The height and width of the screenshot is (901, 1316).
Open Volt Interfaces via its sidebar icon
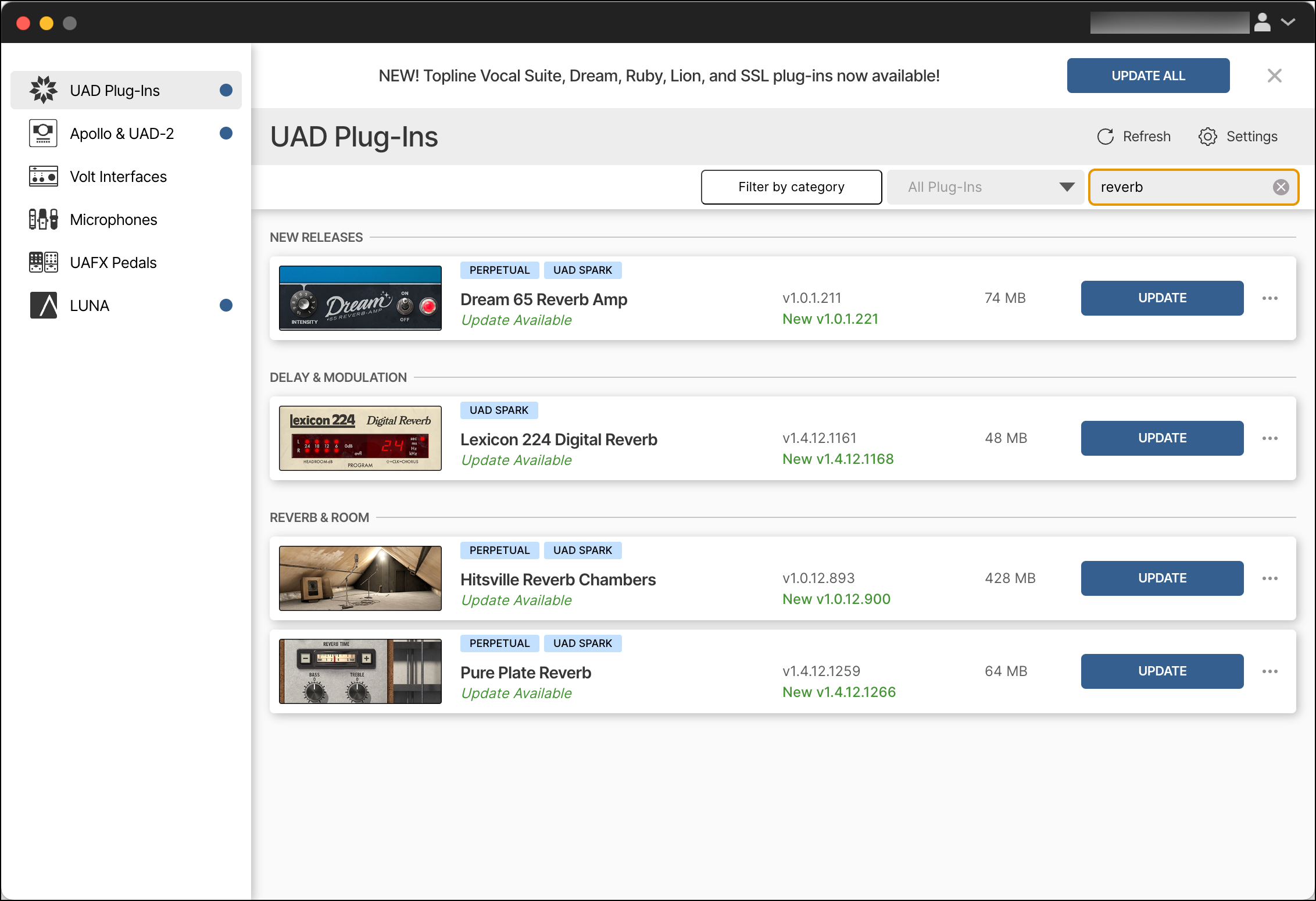tap(44, 176)
